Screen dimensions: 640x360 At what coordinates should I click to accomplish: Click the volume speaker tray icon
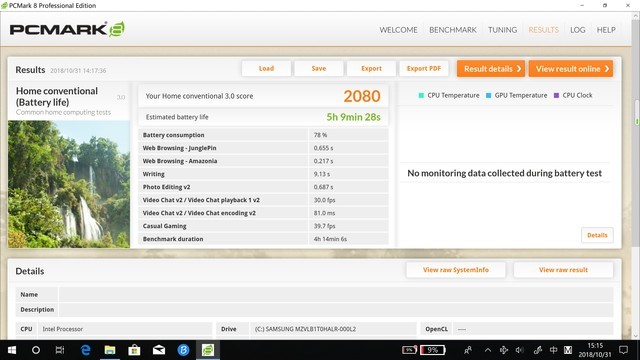point(520,350)
